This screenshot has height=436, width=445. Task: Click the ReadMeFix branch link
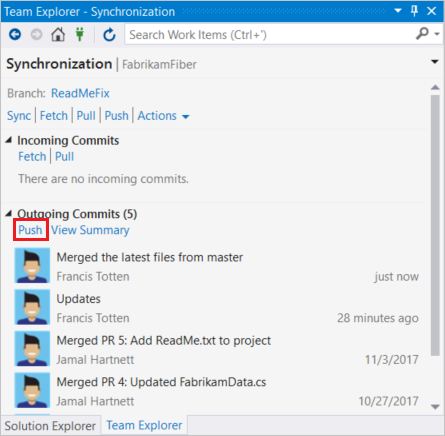(x=80, y=93)
